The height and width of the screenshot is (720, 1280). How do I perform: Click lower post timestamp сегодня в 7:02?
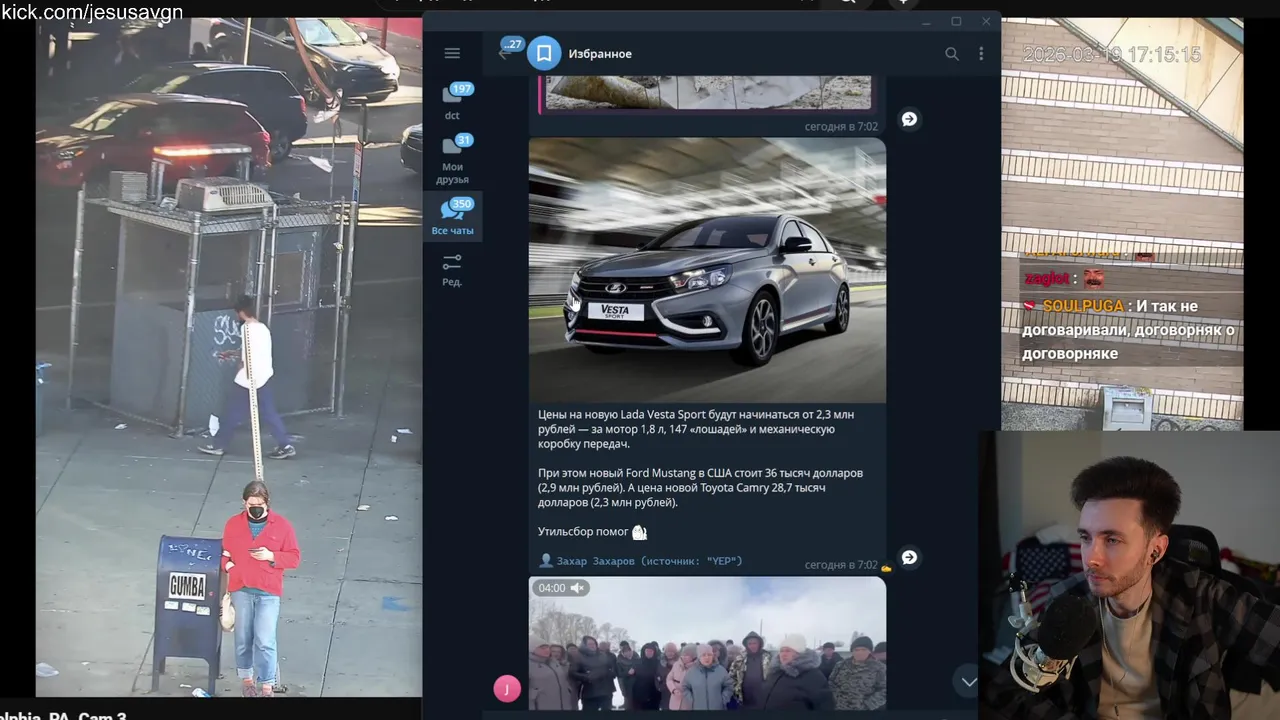tap(841, 565)
